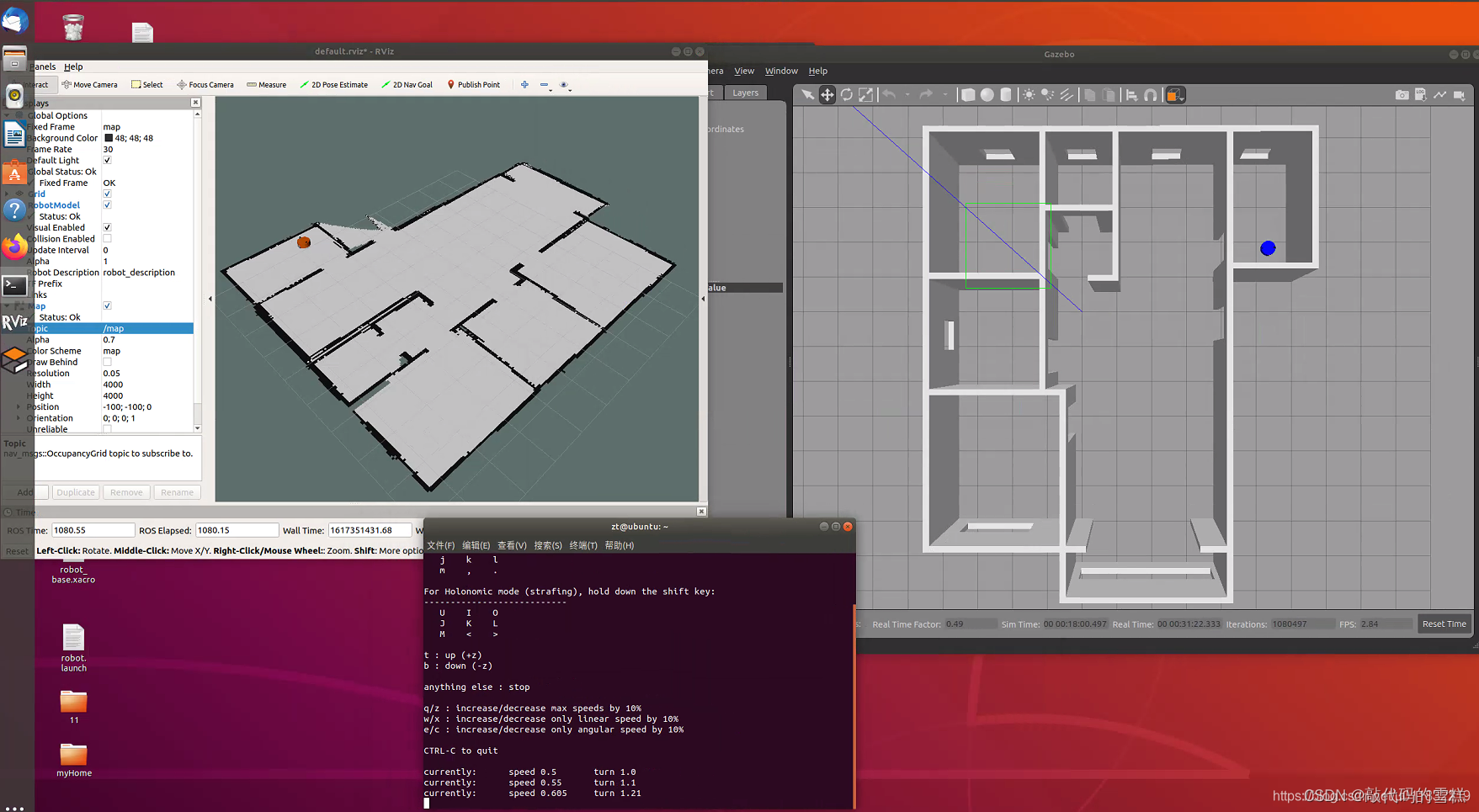Viewport: 1479px width, 812px height.
Task: Open the minus remove-tool dropdown in RViz
Action: 545,85
